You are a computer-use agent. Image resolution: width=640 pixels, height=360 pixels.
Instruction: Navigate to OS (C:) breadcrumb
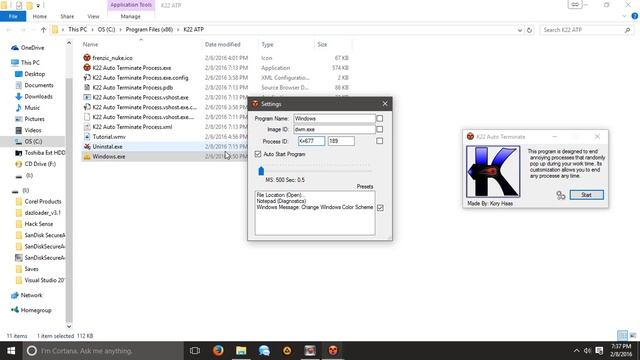click(107, 30)
